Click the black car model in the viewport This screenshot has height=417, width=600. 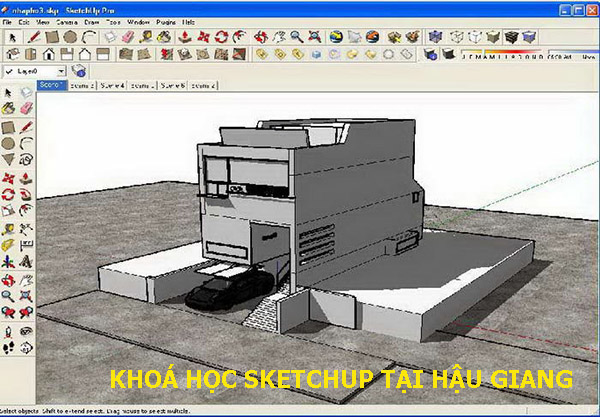pos(230,287)
